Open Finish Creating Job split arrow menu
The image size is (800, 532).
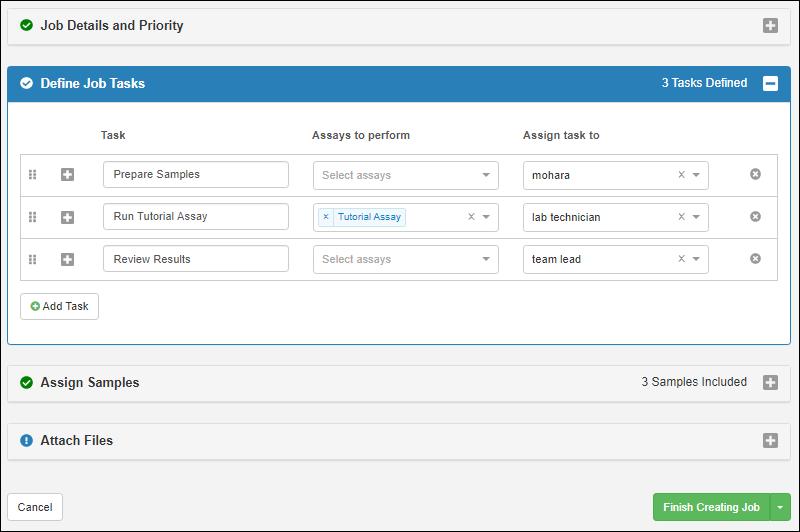point(781,507)
